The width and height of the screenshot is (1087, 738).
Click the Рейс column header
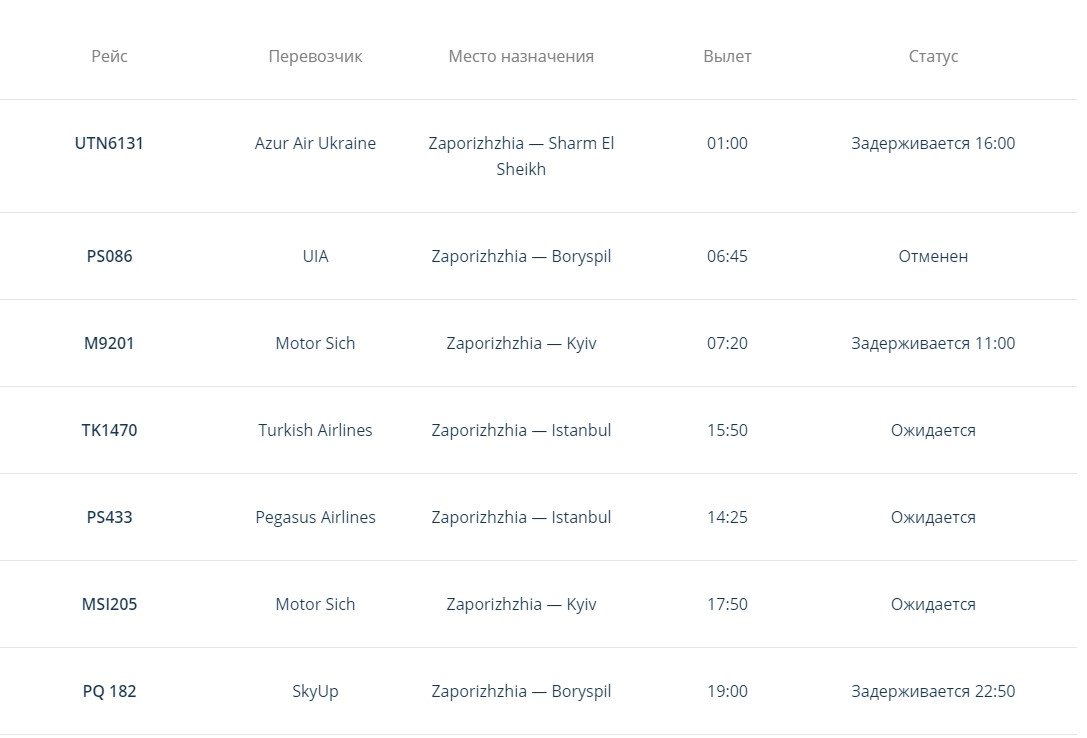coord(109,56)
